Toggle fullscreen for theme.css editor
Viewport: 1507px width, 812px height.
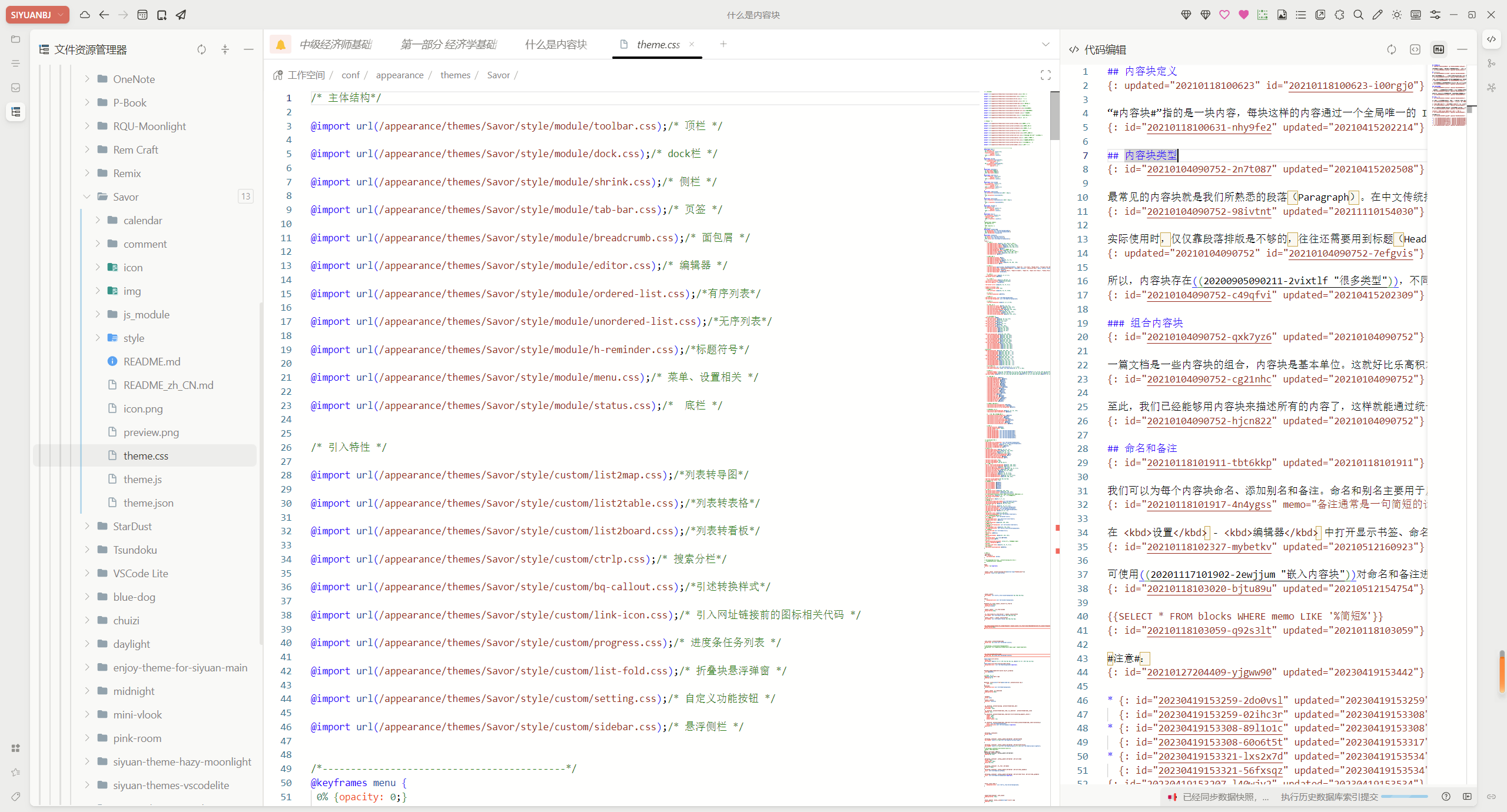[1045, 75]
